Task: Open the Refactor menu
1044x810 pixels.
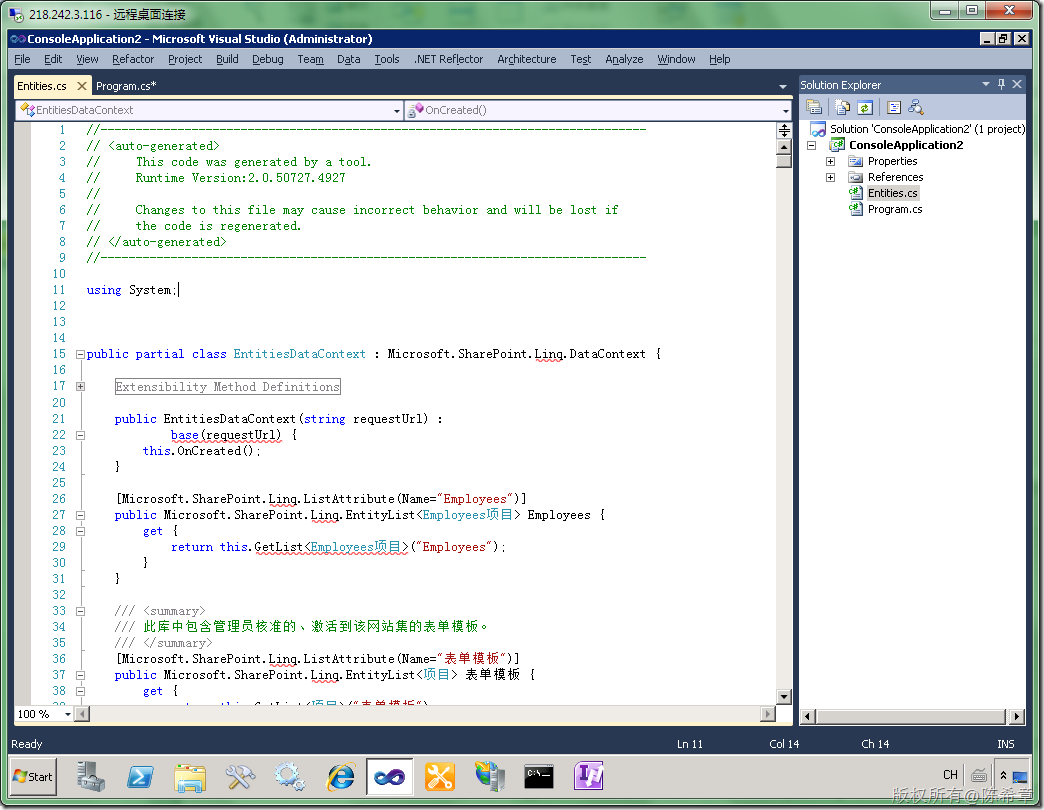Action: pos(132,59)
